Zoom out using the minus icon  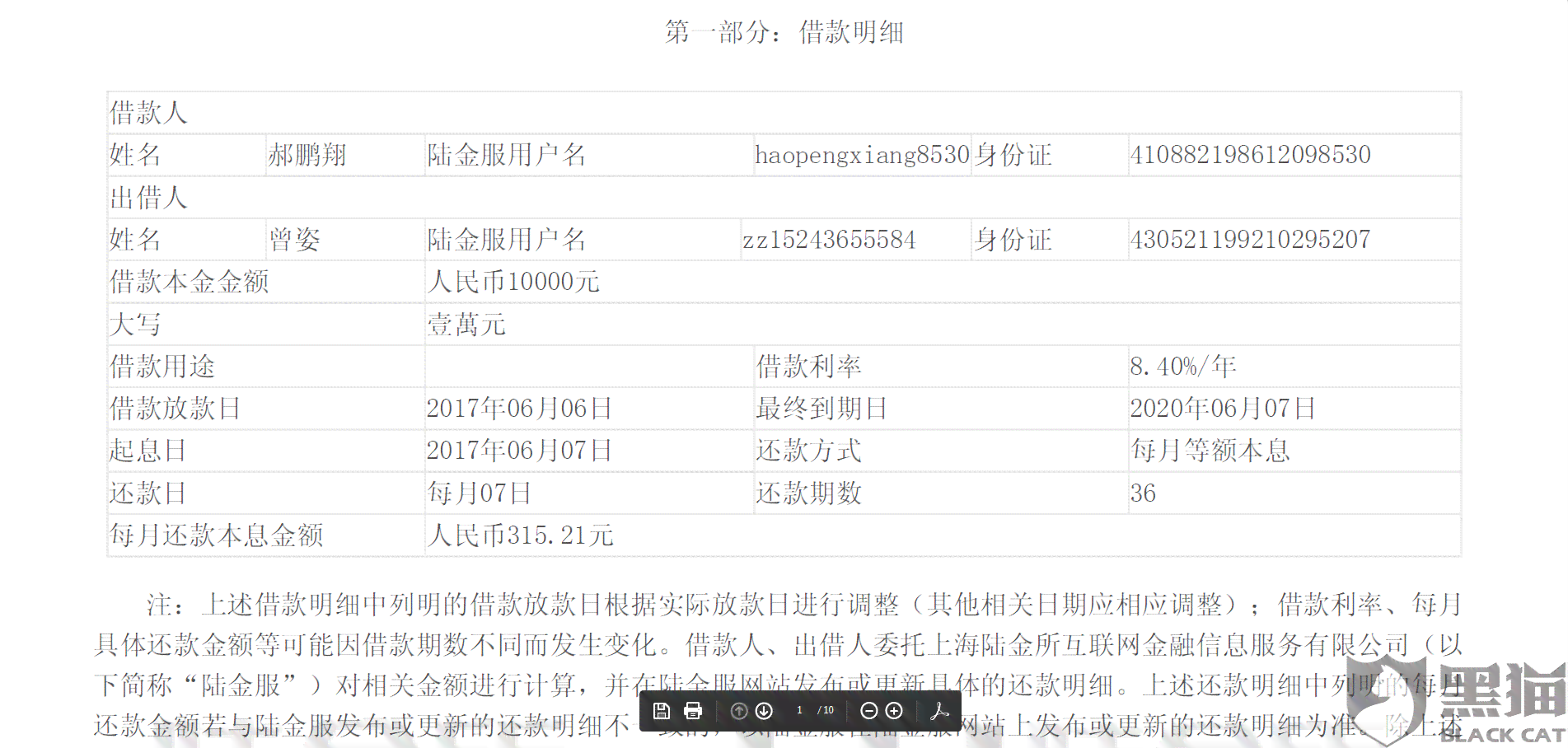click(868, 711)
